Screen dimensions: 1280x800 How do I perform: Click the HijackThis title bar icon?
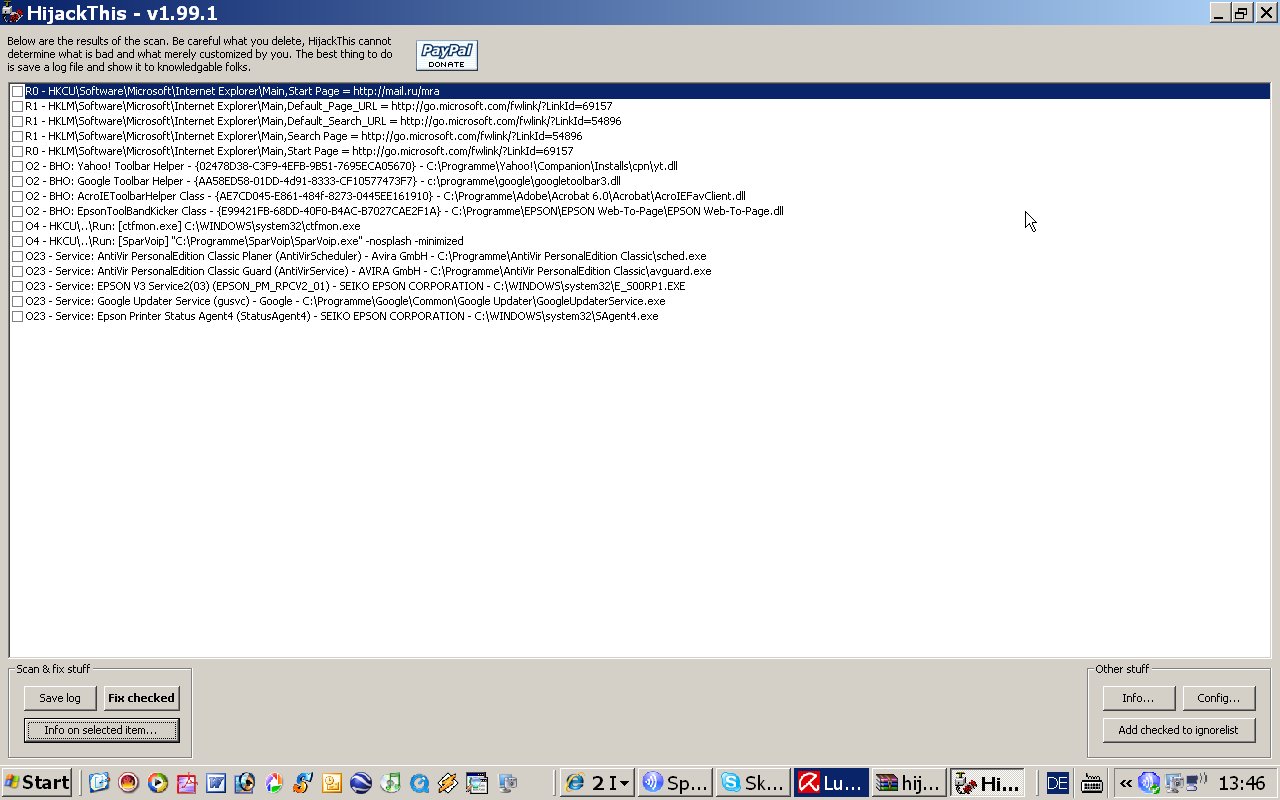[x=12, y=13]
